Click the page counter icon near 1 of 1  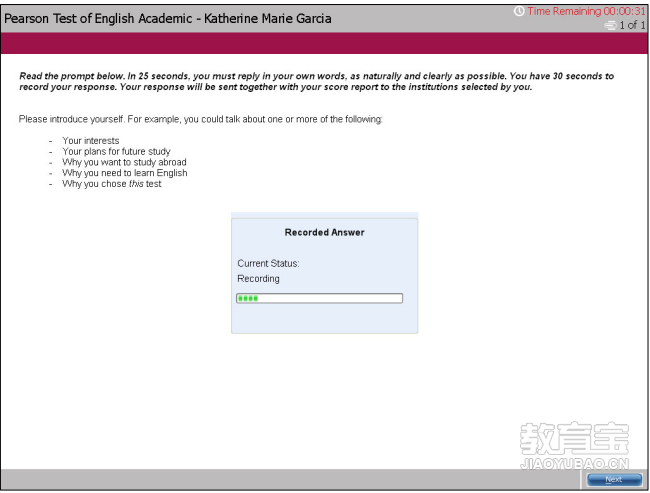coord(610,25)
